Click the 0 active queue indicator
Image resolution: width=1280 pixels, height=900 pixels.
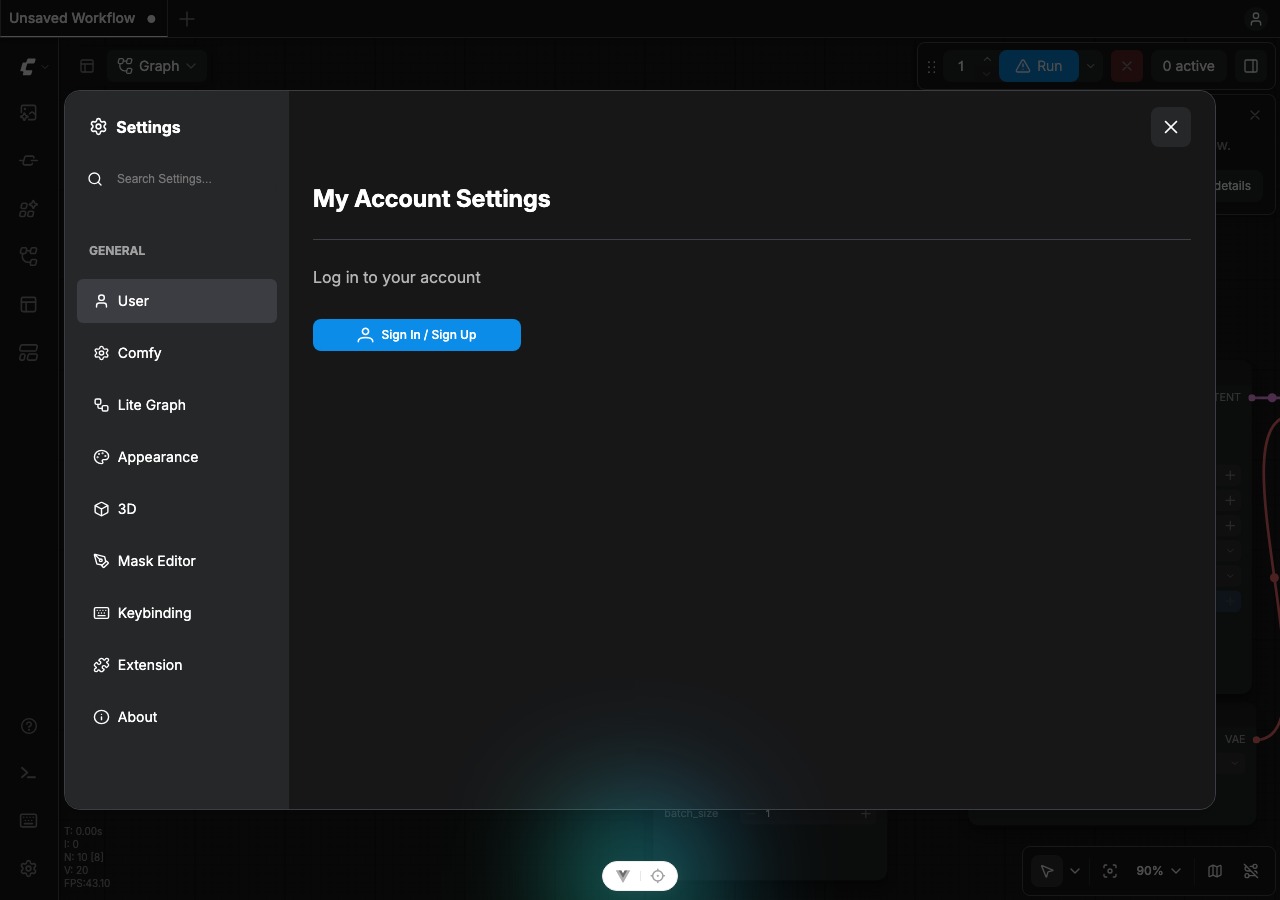(x=1188, y=66)
